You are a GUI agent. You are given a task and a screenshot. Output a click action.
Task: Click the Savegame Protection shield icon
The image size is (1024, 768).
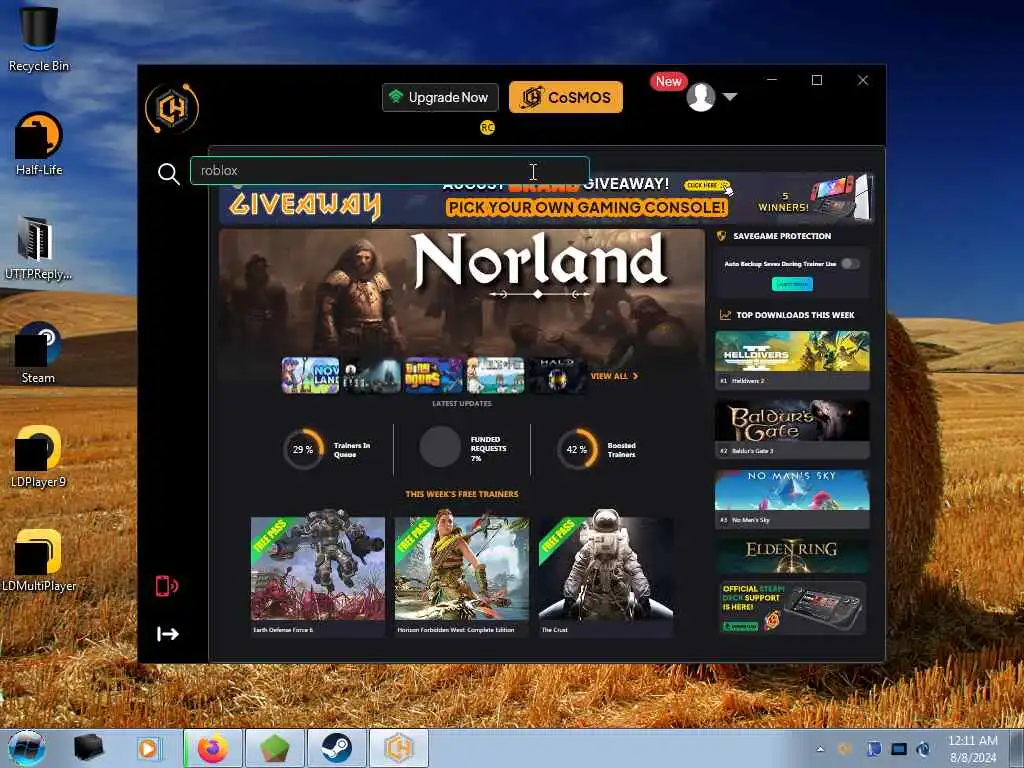722,236
